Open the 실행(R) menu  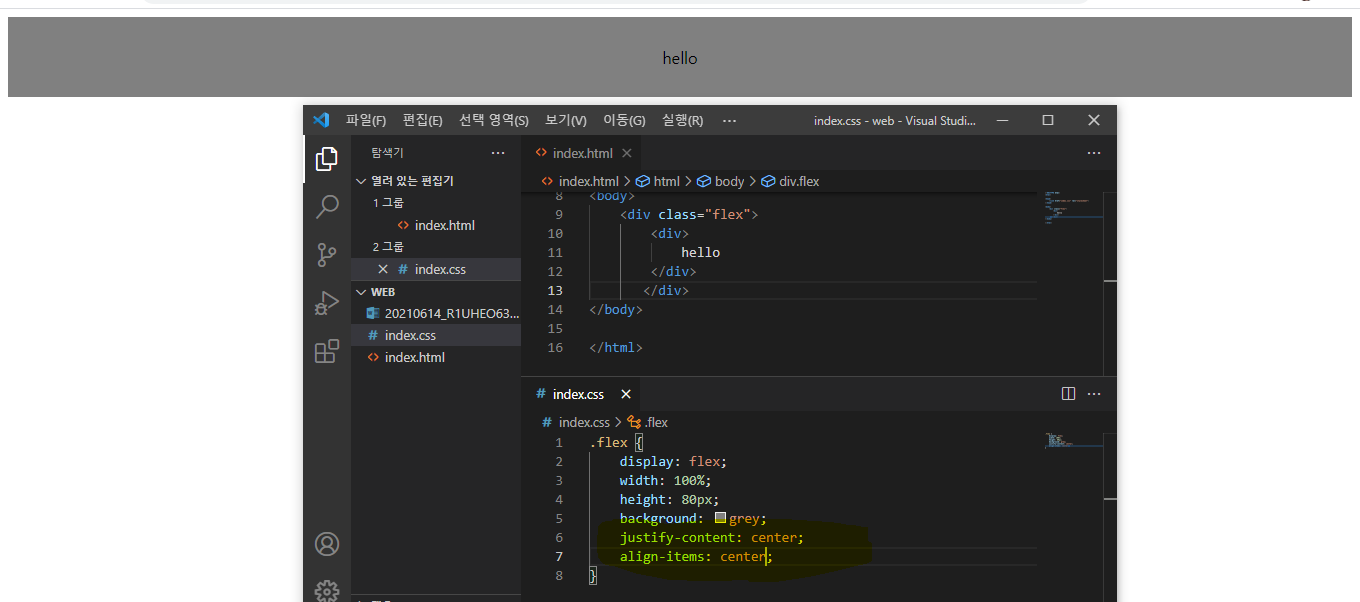click(682, 120)
